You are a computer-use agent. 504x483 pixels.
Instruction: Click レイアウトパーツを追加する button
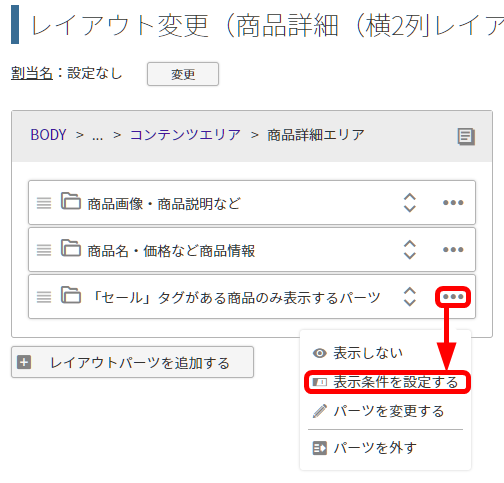pos(132,362)
